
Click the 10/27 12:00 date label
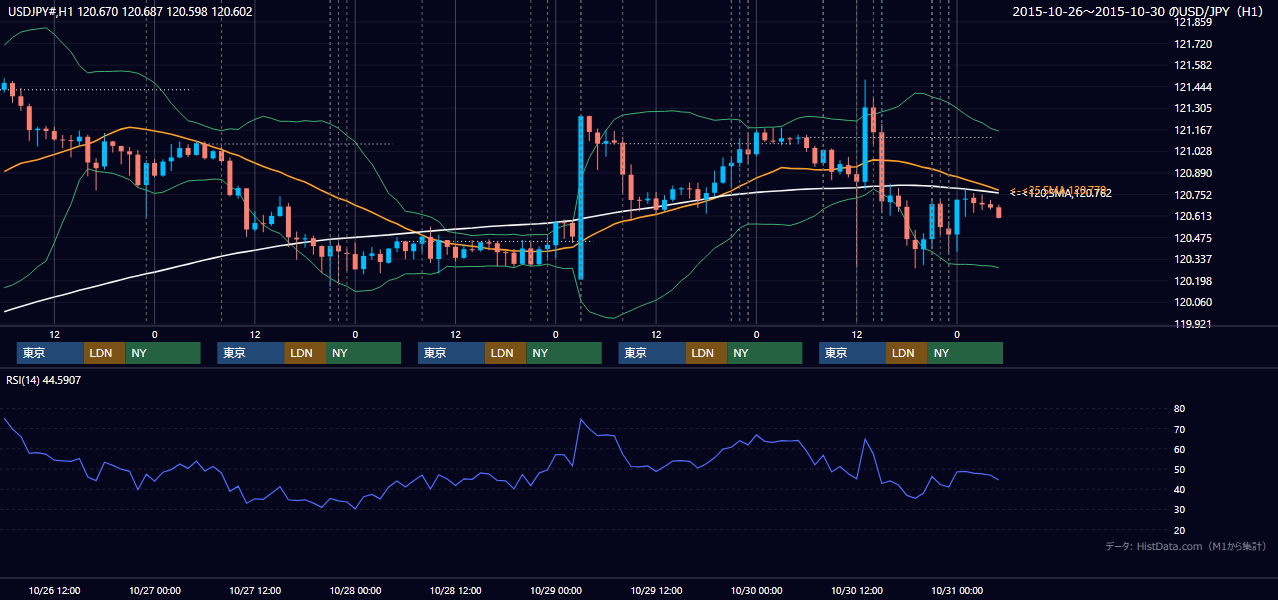pos(255,590)
